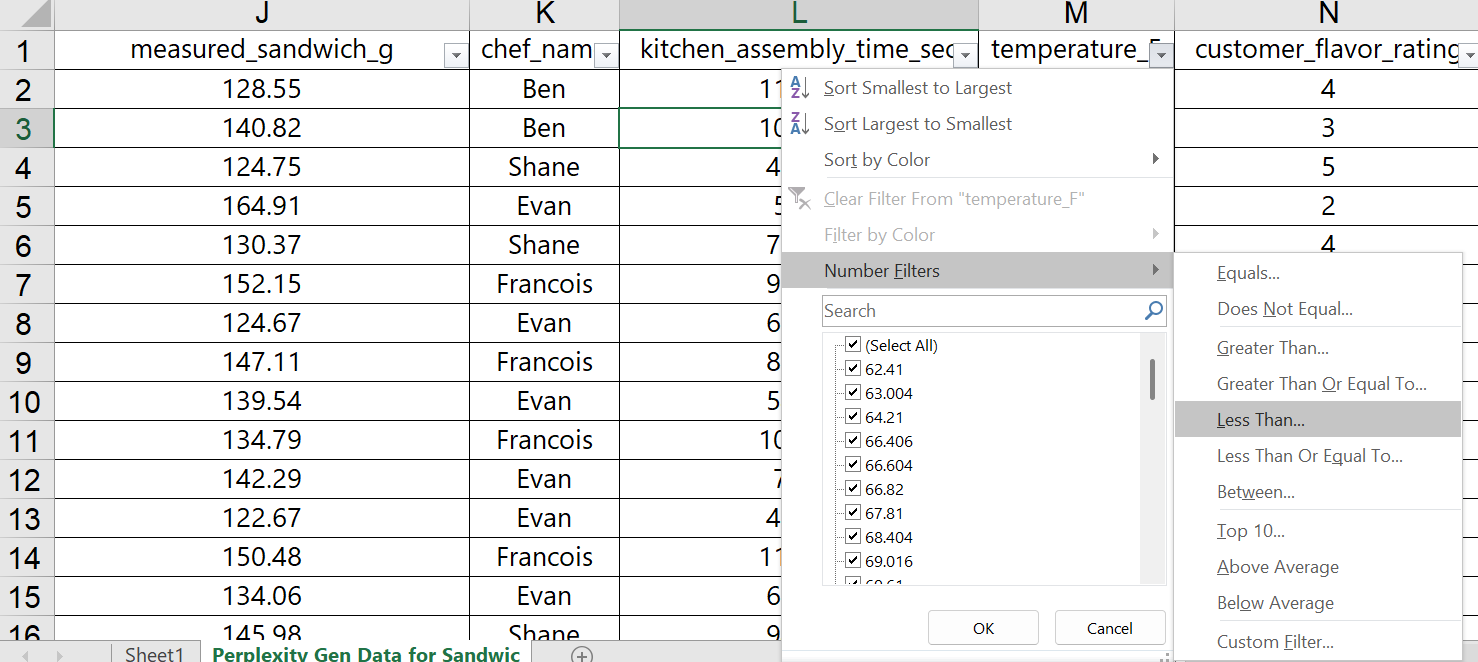Image resolution: width=1478 pixels, height=662 pixels.
Task: Click Sort Largest to Smallest icon
Action: 800,124
